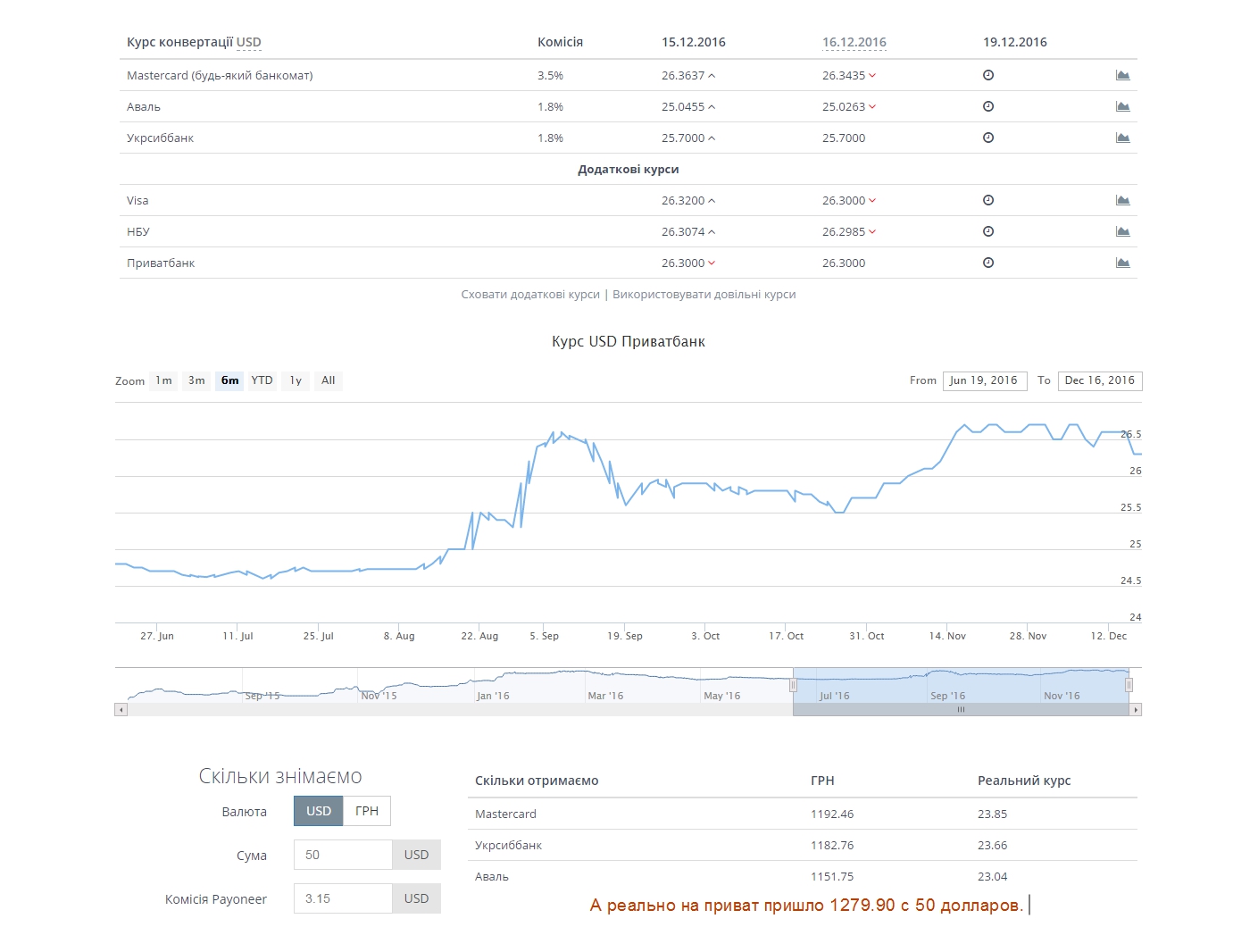Select the All zoom range
This screenshot has width=1233, height=952.
point(328,380)
